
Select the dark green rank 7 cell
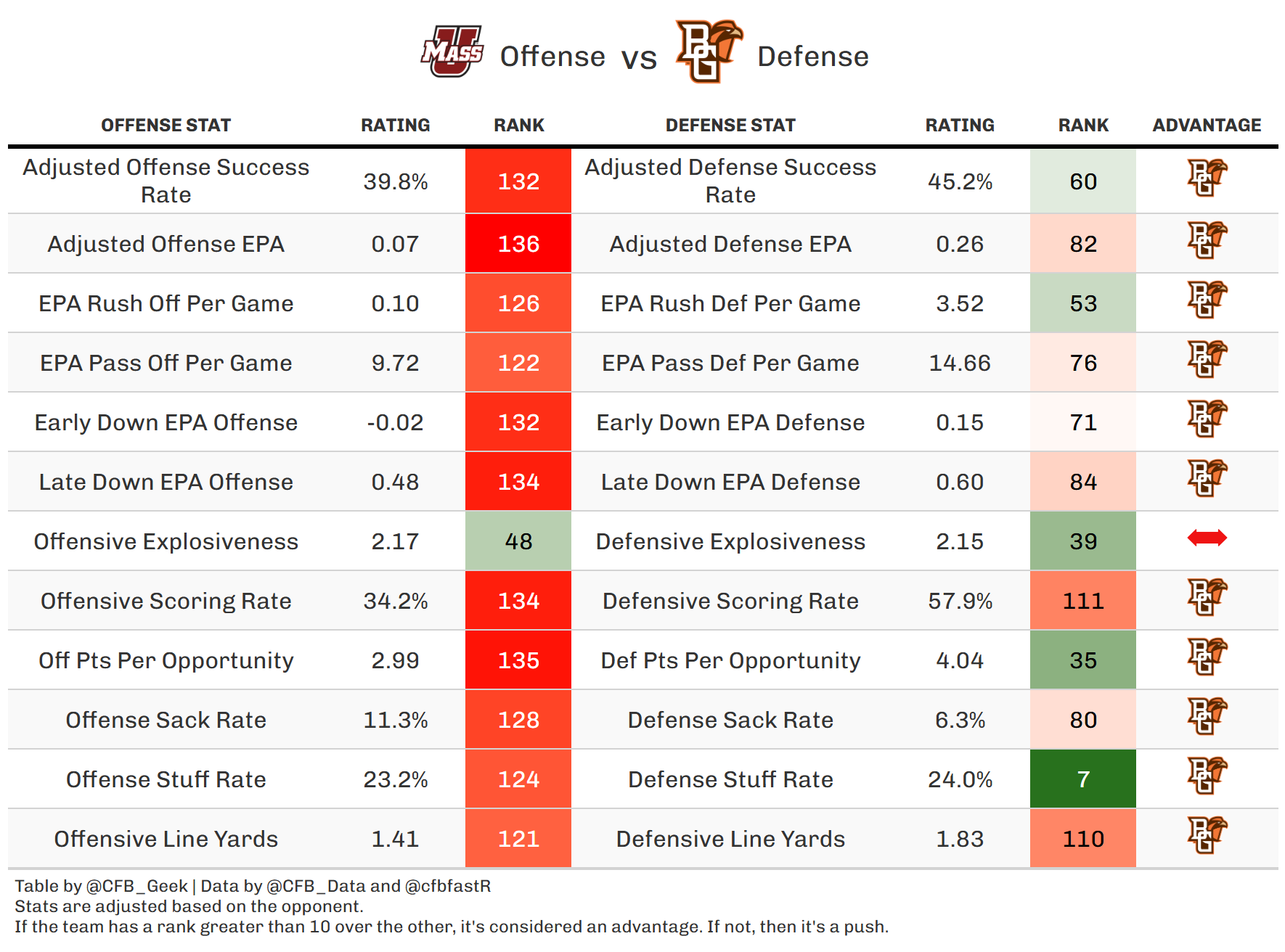1082,779
